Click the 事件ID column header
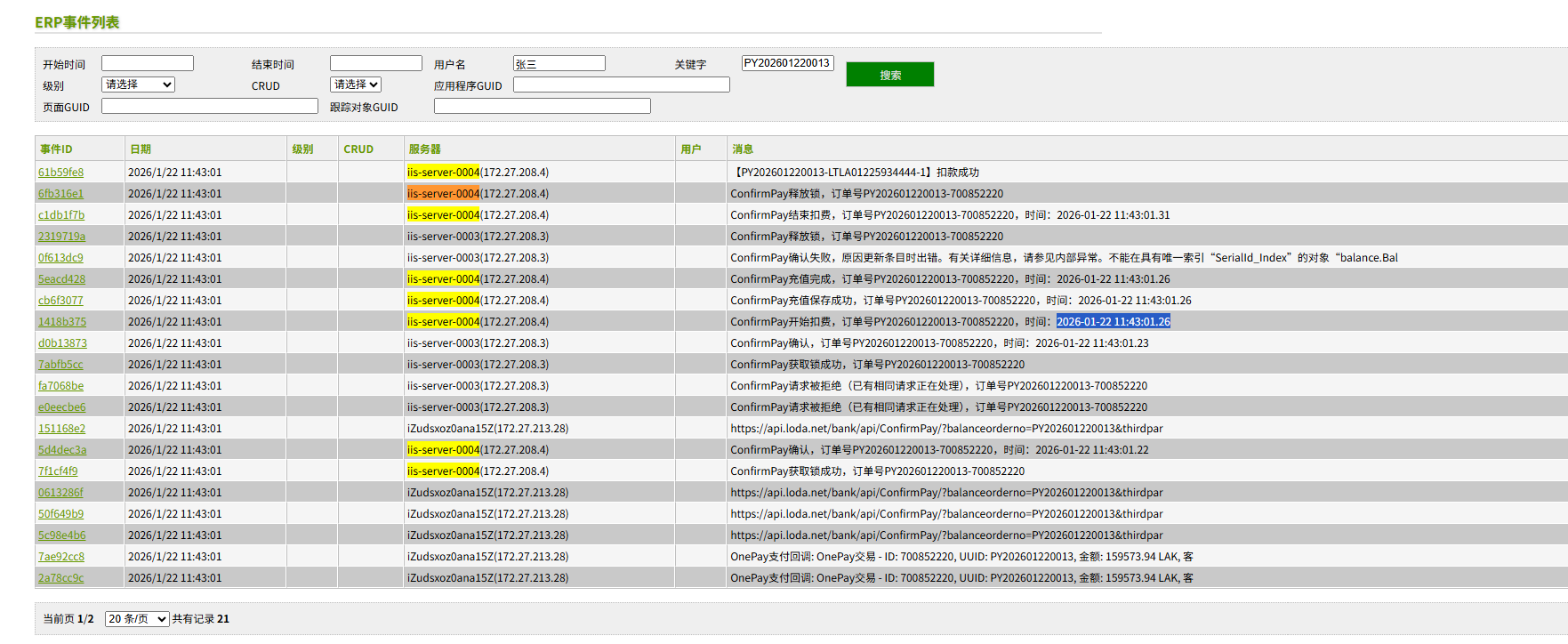1568x644 pixels. pyautogui.click(x=56, y=149)
